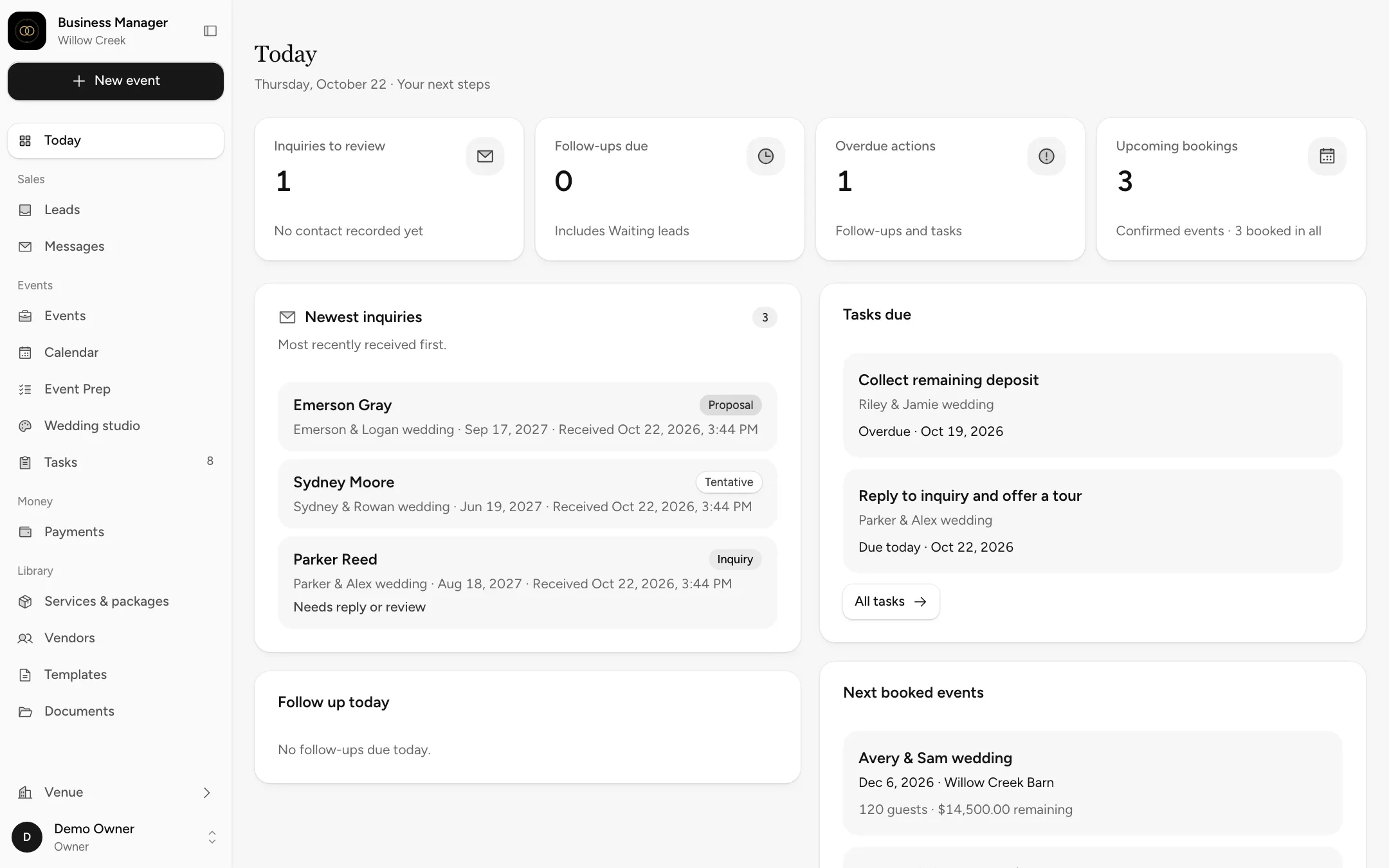This screenshot has width=1389, height=868.
Task: Open the Sydney Moore inquiry
Action: tap(527, 494)
